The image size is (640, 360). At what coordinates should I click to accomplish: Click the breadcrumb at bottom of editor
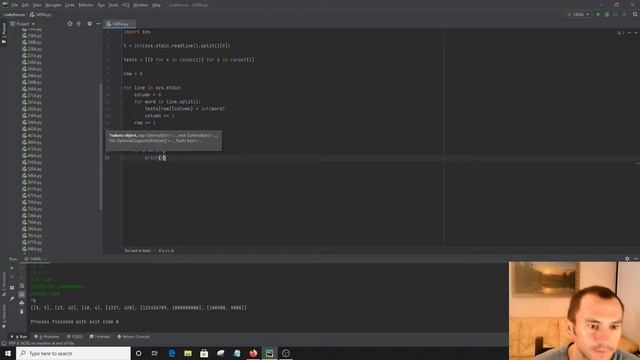(x=149, y=251)
